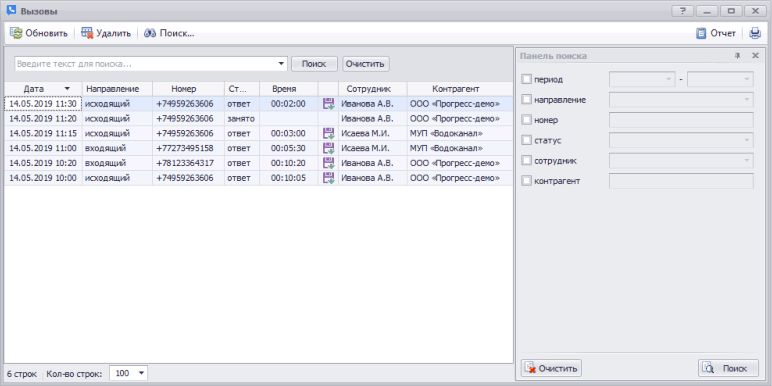Click the printer icon in toolbar

pos(755,33)
